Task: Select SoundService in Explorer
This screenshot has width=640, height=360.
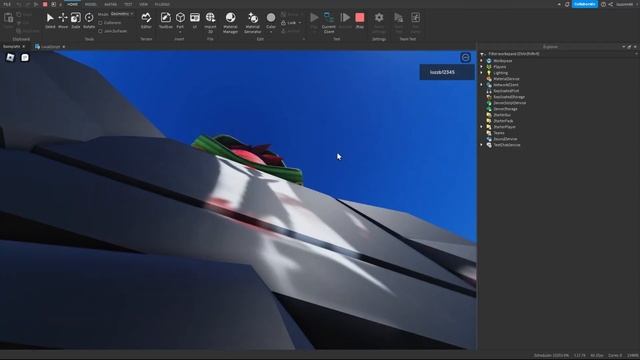Action: (x=505, y=139)
